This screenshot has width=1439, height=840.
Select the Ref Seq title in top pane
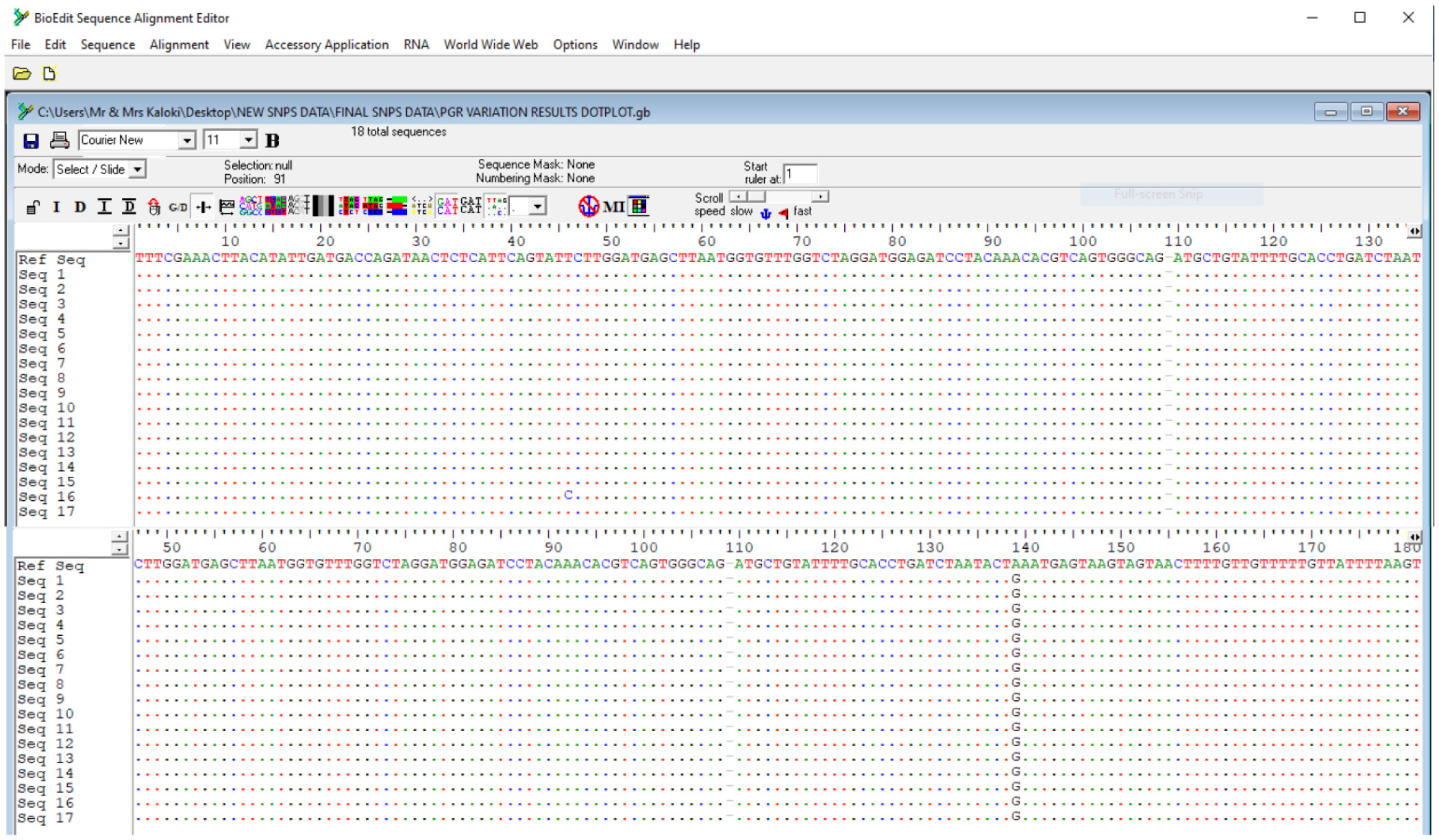51,260
